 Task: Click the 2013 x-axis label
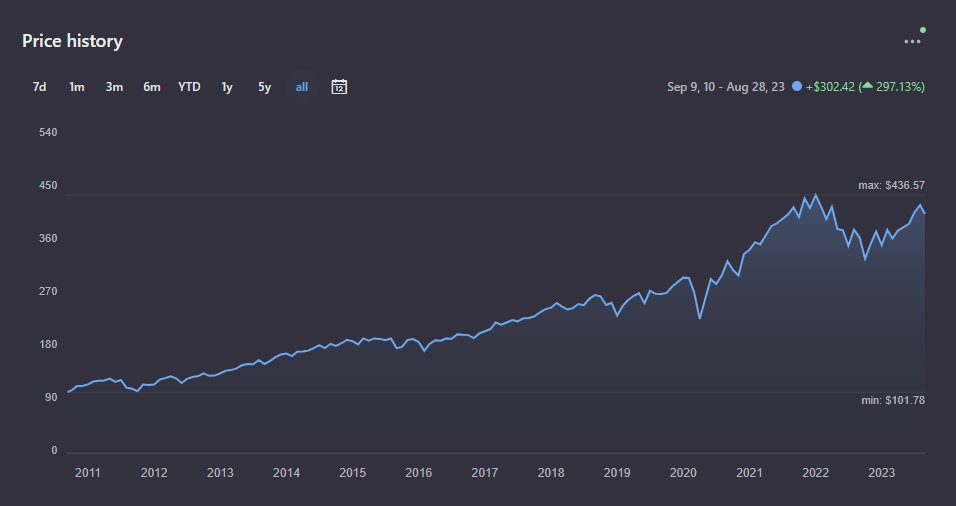click(x=220, y=473)
